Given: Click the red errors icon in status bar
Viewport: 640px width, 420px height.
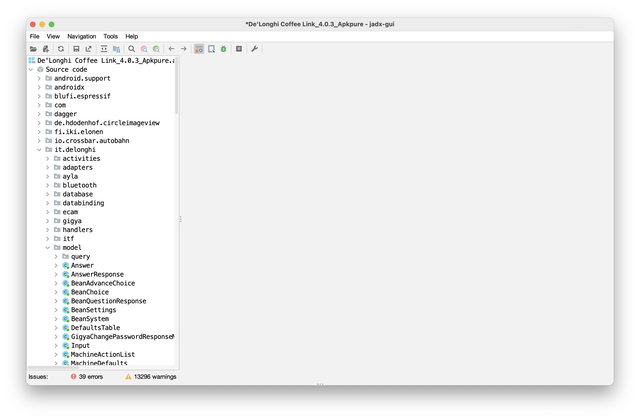Looking at the screenshot, I should click(x=73, y=377).
